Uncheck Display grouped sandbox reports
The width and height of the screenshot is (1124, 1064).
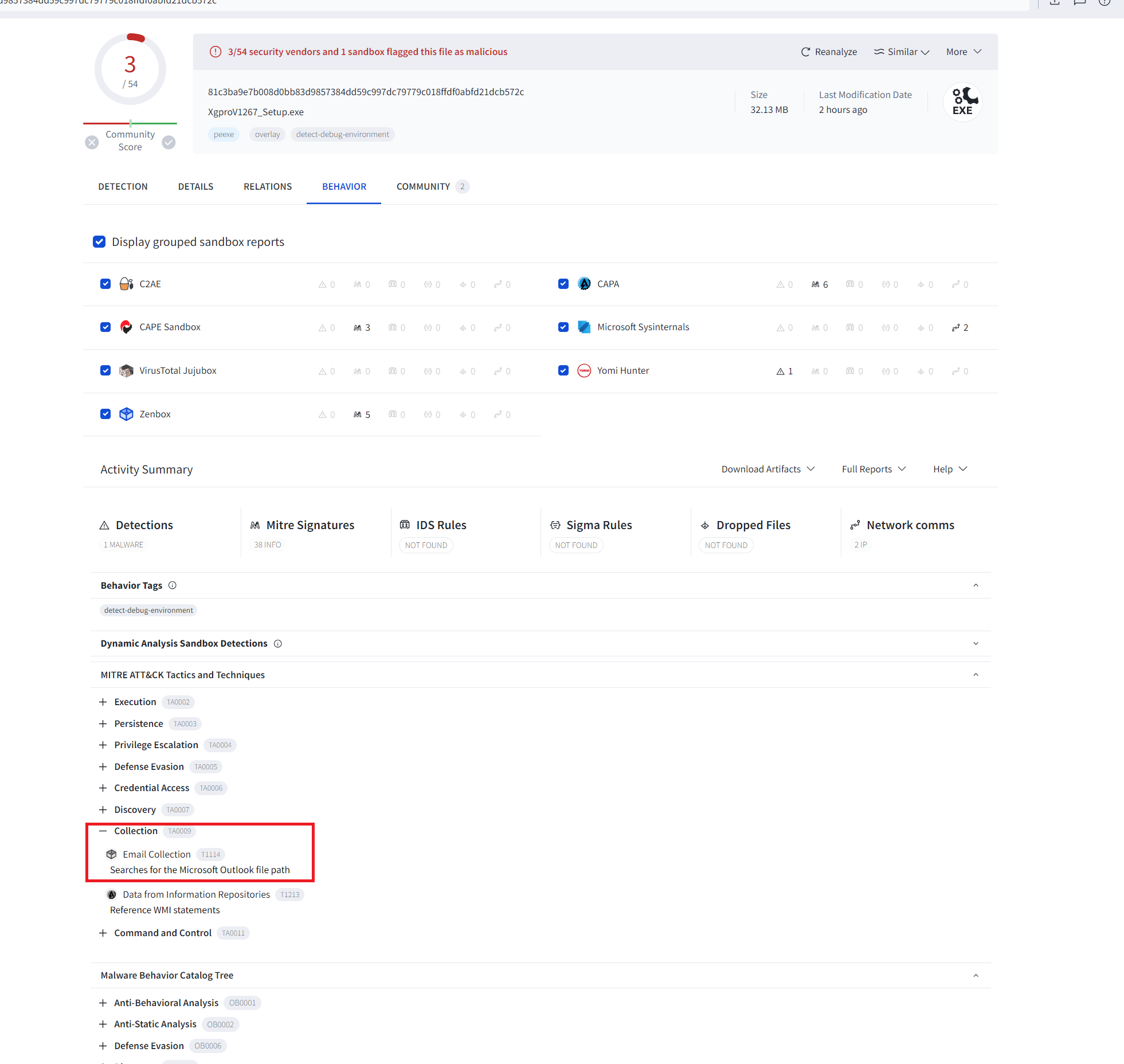(x=99, y=241)
